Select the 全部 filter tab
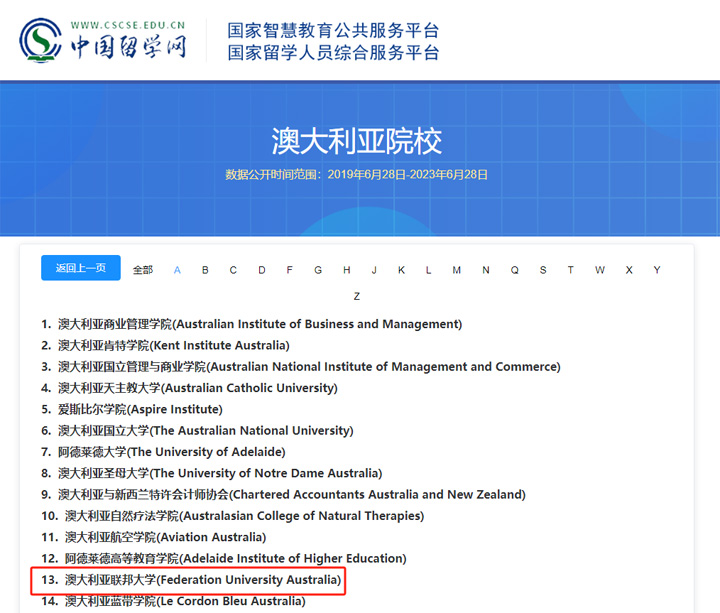720x613 pixels. 143,270
